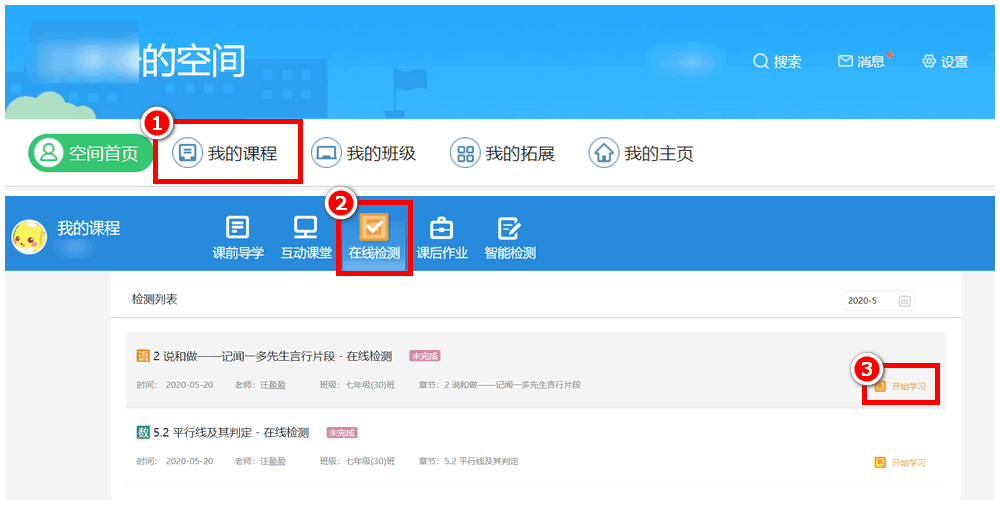Click the yellow chick user avatar
1000x505 pixels.
click(29, 238)
